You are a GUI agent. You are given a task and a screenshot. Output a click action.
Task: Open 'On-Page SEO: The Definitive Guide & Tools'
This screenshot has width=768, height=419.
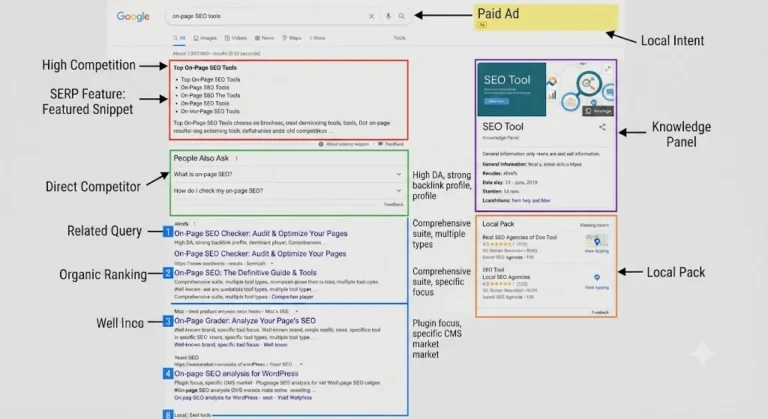tap(245, 273)
